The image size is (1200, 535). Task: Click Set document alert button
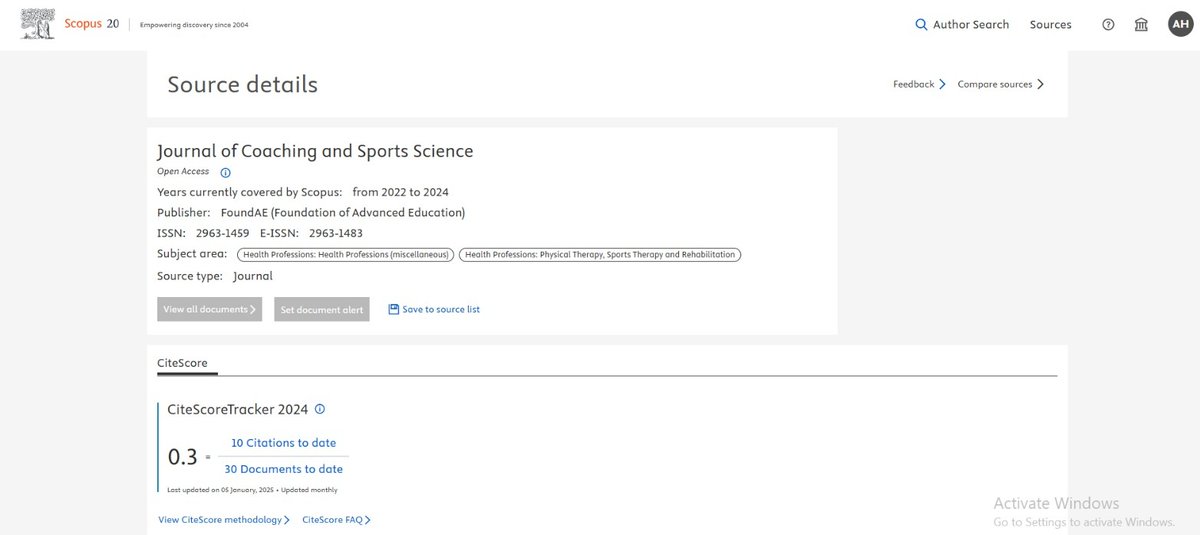coord(322,309)
